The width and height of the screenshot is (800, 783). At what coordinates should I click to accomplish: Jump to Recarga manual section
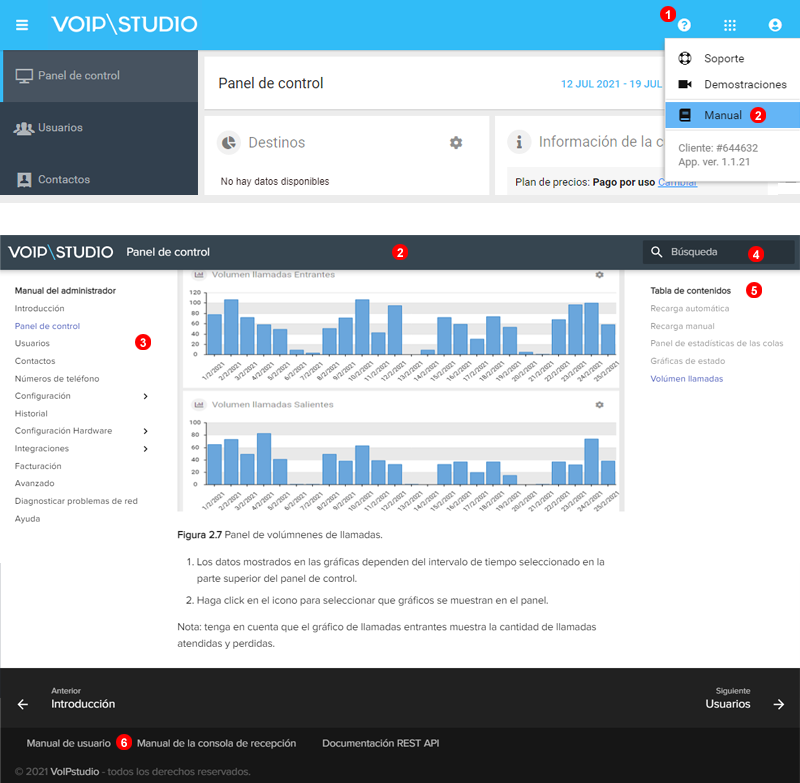pyautogui.click(x=682, y=326)
